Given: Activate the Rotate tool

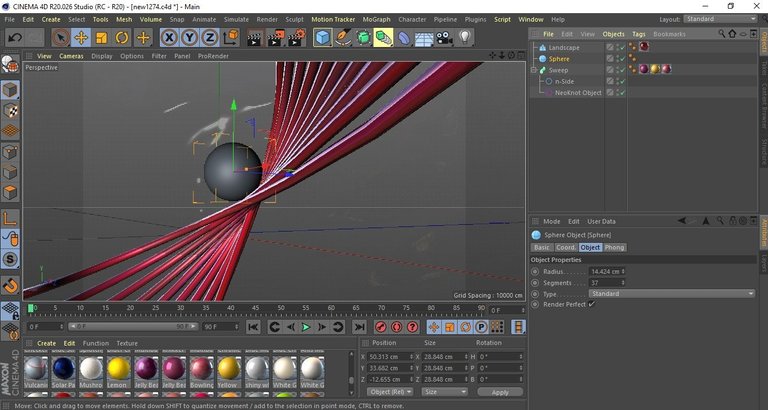Looking at the screenshot, I should point(122,38).
